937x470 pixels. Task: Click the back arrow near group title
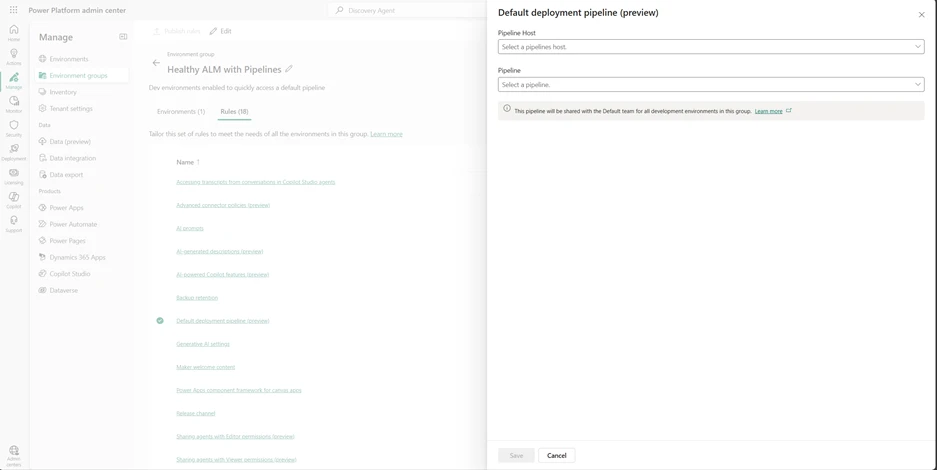pos(156,63)
